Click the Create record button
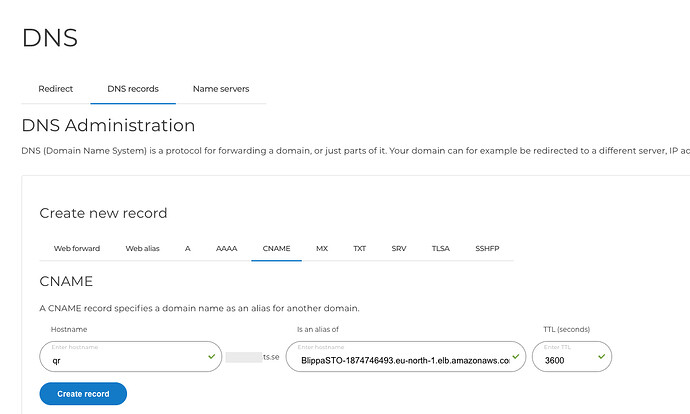This screenshot has height=414, width=690. point(83,394)
